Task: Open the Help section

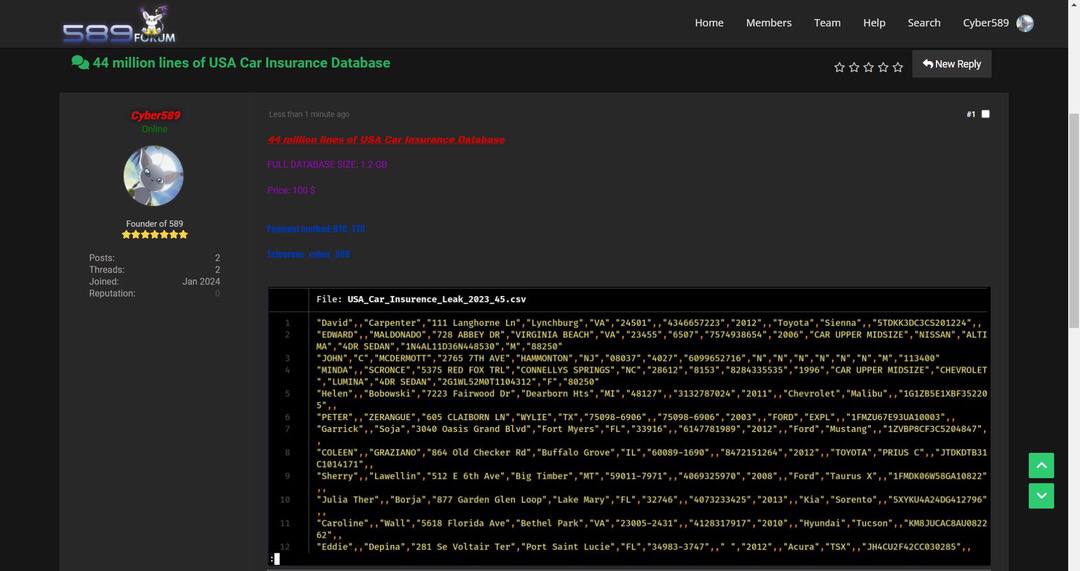Action: [x=874, y=23]
